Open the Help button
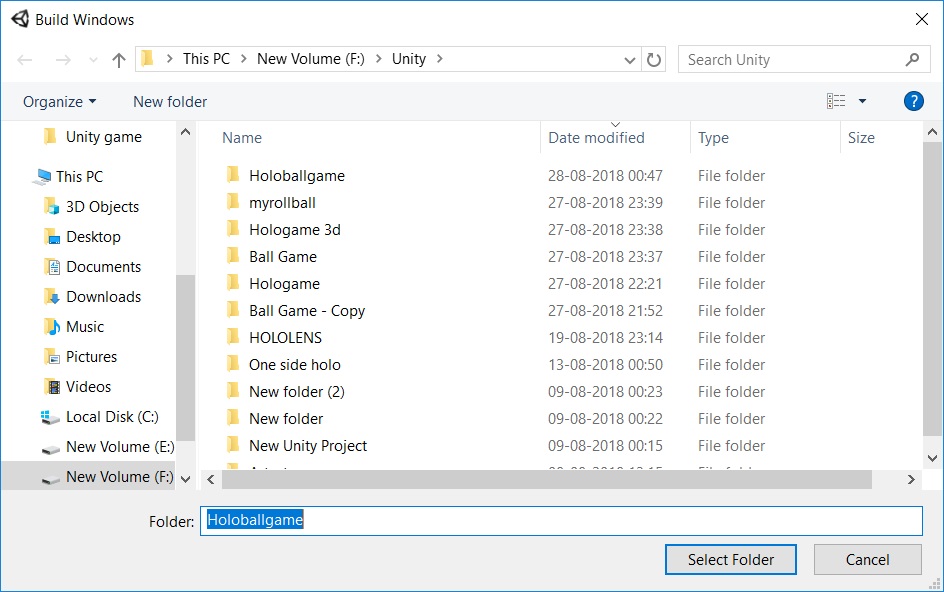The height and width of the screenshot is (592, 944). click(913, 101)
